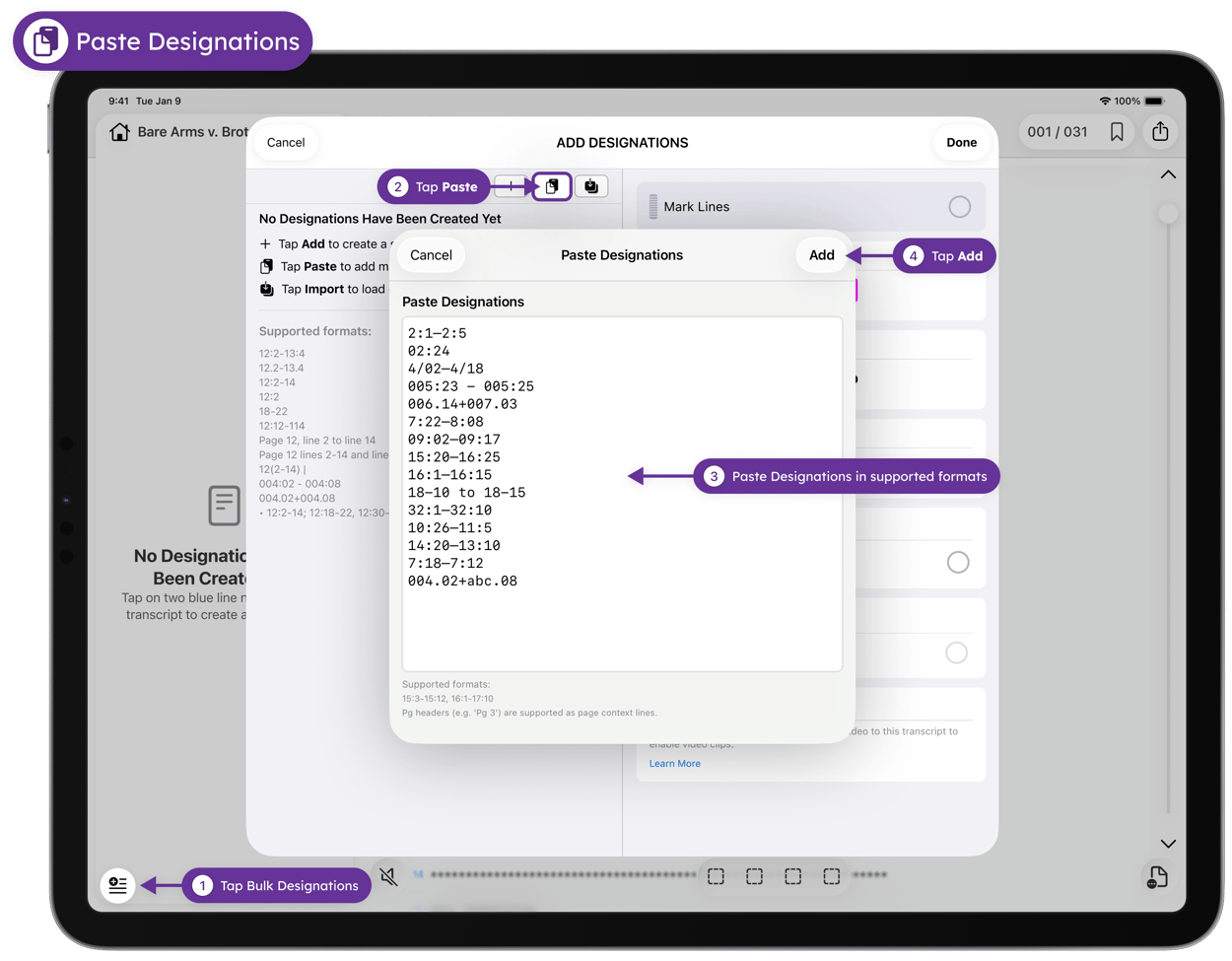Place cursor on line 7:18—7:12
Viewport: 1232px width, 961px height.
coord(445,564)
